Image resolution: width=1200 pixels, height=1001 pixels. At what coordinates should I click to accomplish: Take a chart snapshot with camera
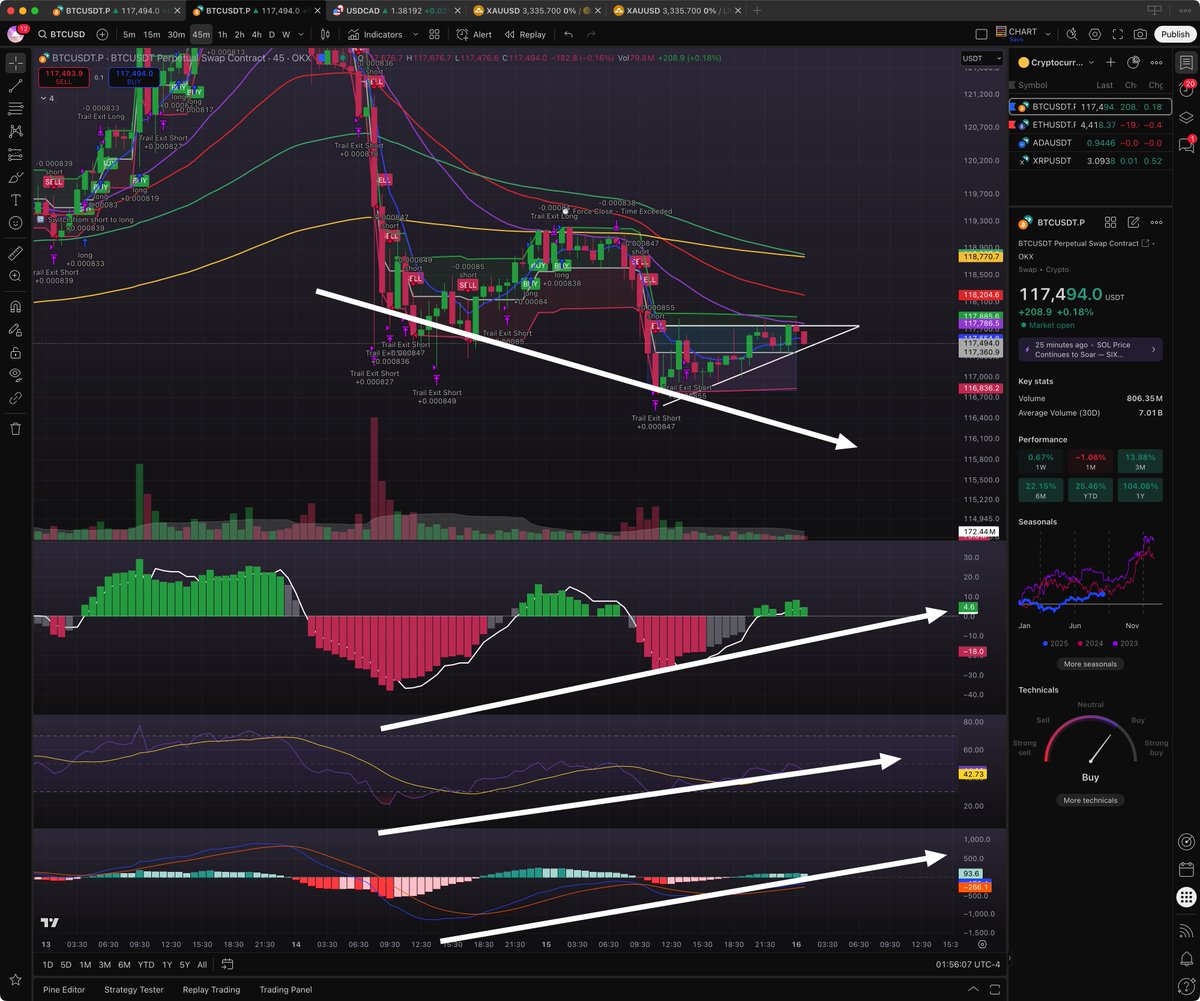click(x=1141, y=34)
